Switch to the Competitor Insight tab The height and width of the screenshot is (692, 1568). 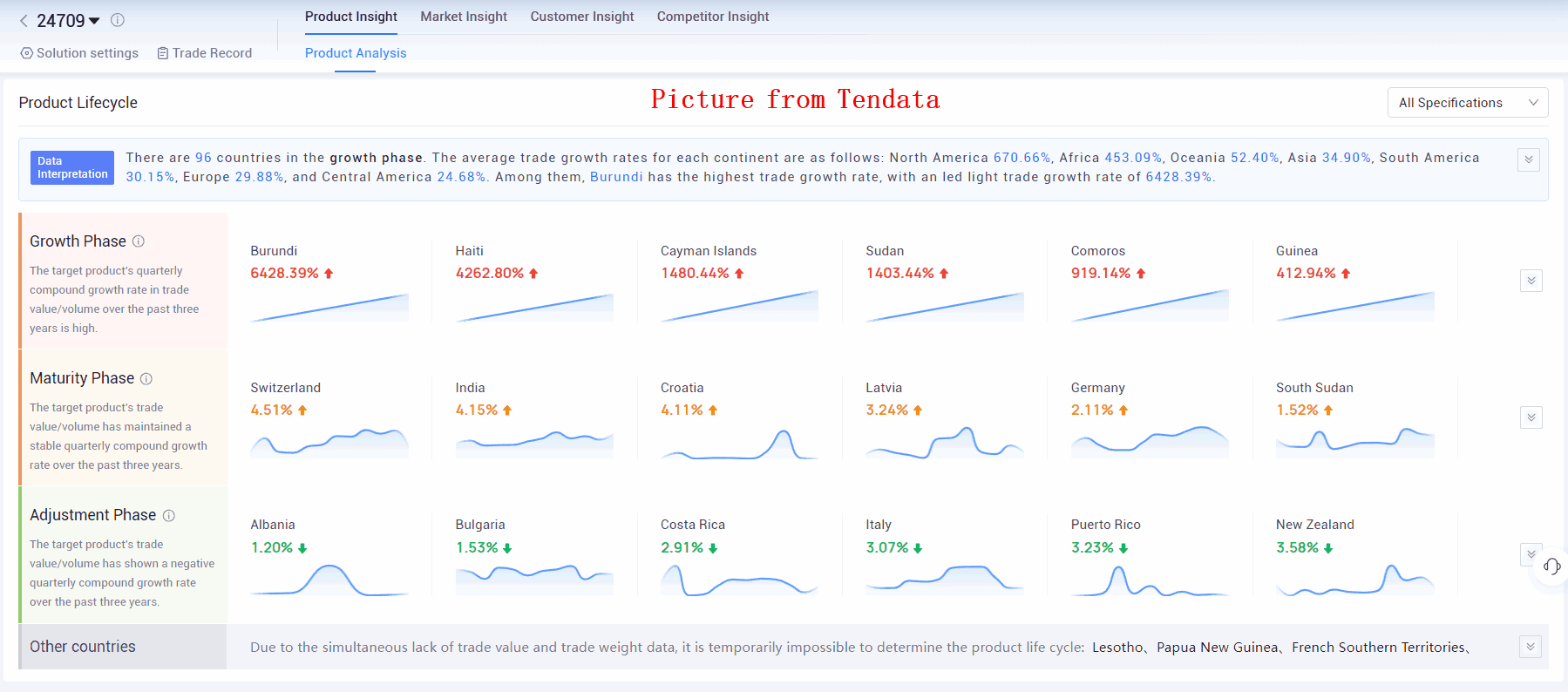pyautogui.click(x=713, y=17)
